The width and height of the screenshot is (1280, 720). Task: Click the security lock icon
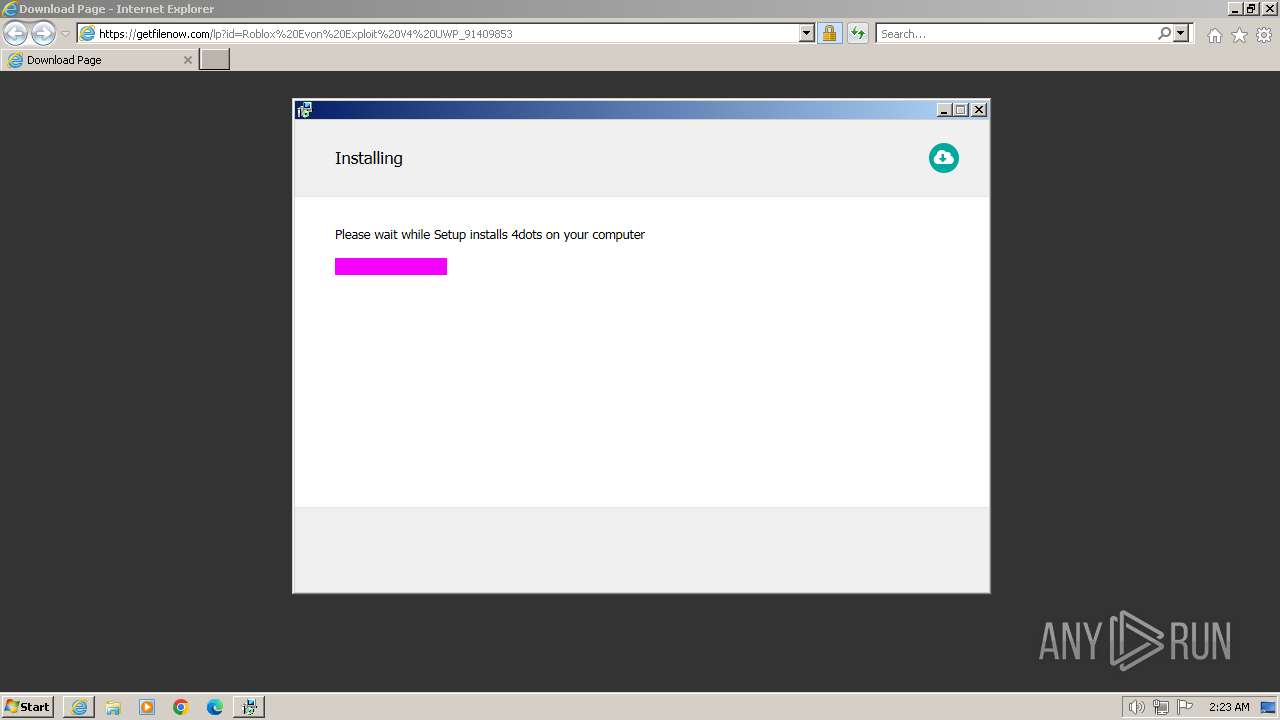click(x=829, y=33)
